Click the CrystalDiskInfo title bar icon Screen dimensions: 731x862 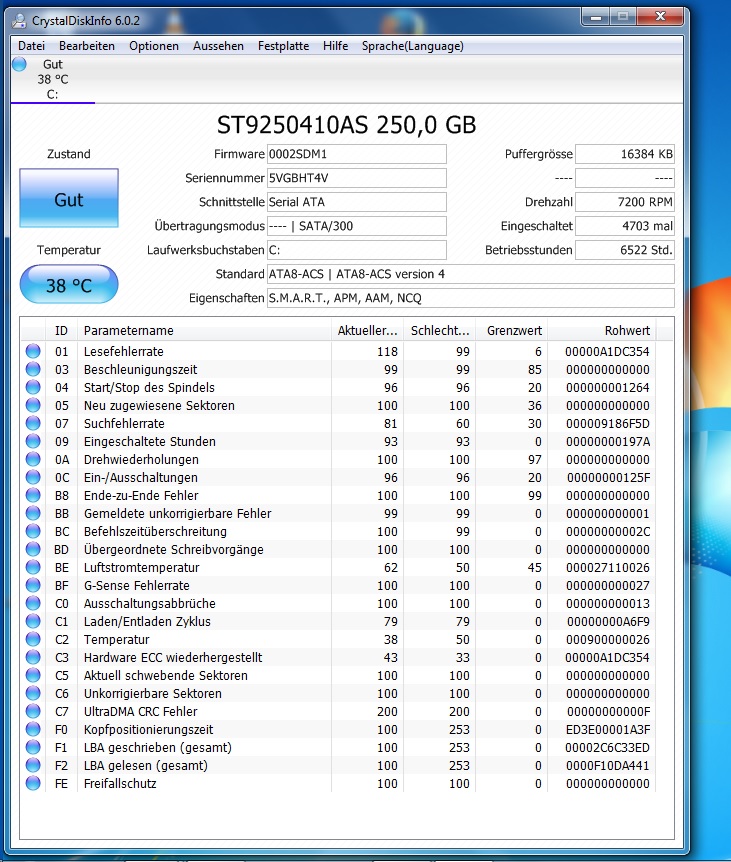click(19, 21)
